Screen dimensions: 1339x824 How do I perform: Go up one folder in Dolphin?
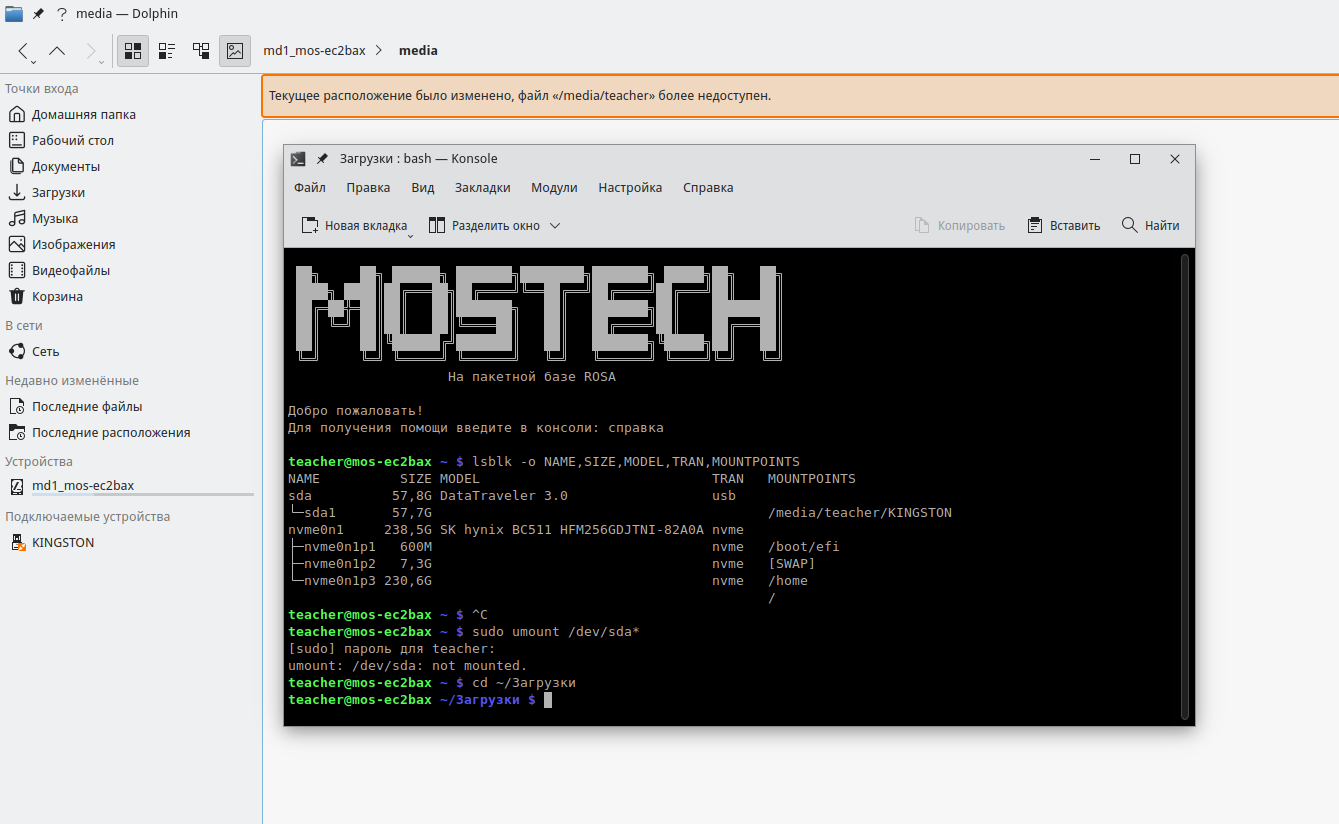(x=57, y=50)
